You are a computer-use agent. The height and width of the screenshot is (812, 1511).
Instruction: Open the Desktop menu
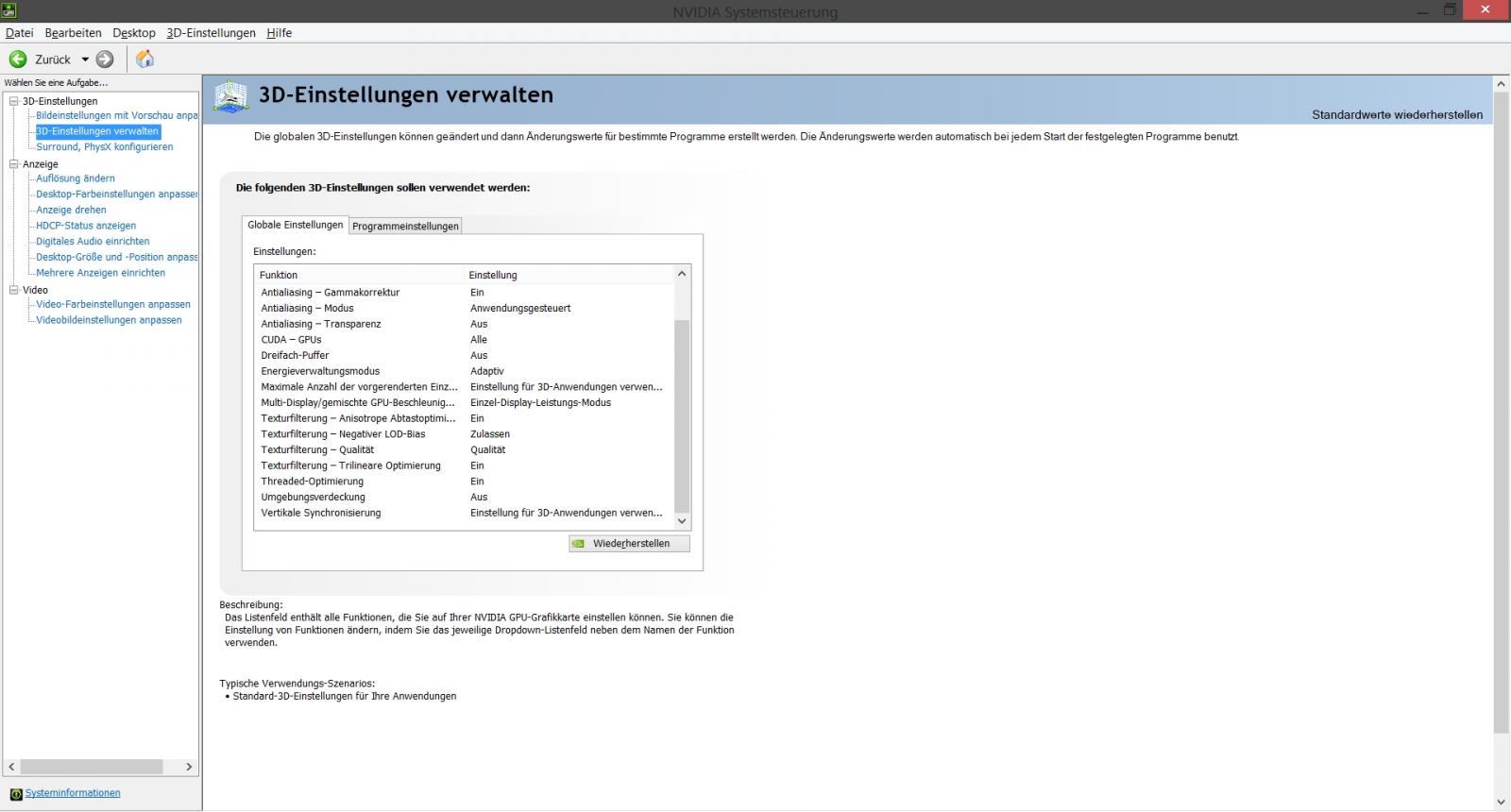click(134, 33)
